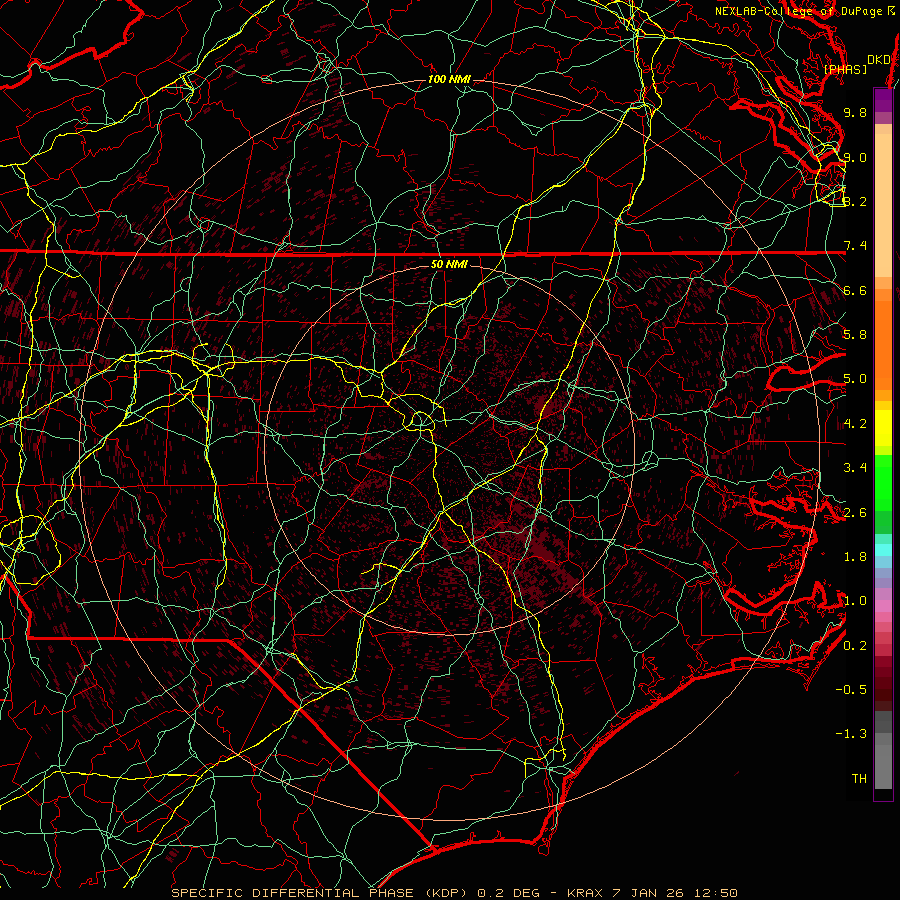Pick the pink band of the color scale
The width and height of the screenshot is (900, 900).
click(x=883, y=606)
